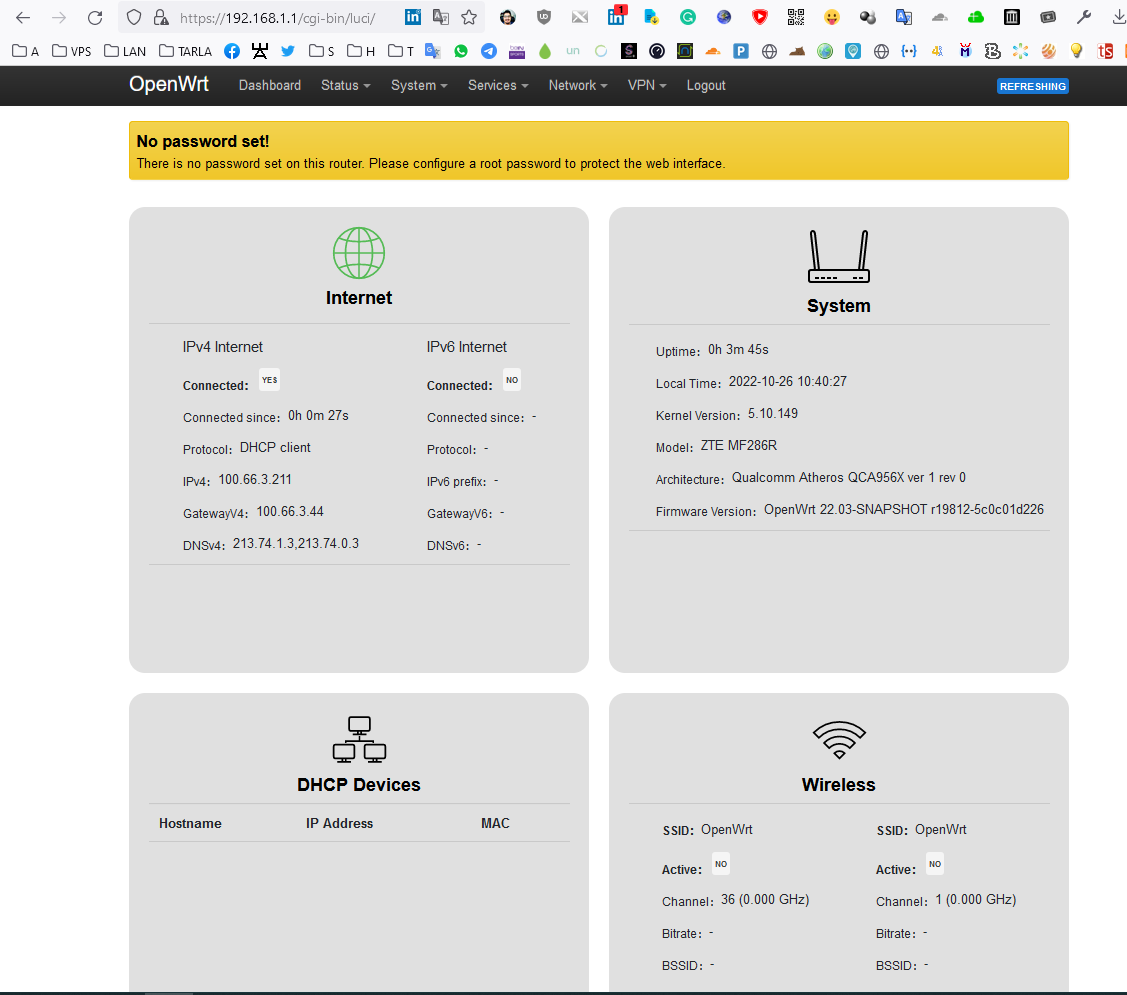Open the A bookmark folder
Image resolution: width=1127 pixels, height=995 pixels.
[x=26, y=51]
